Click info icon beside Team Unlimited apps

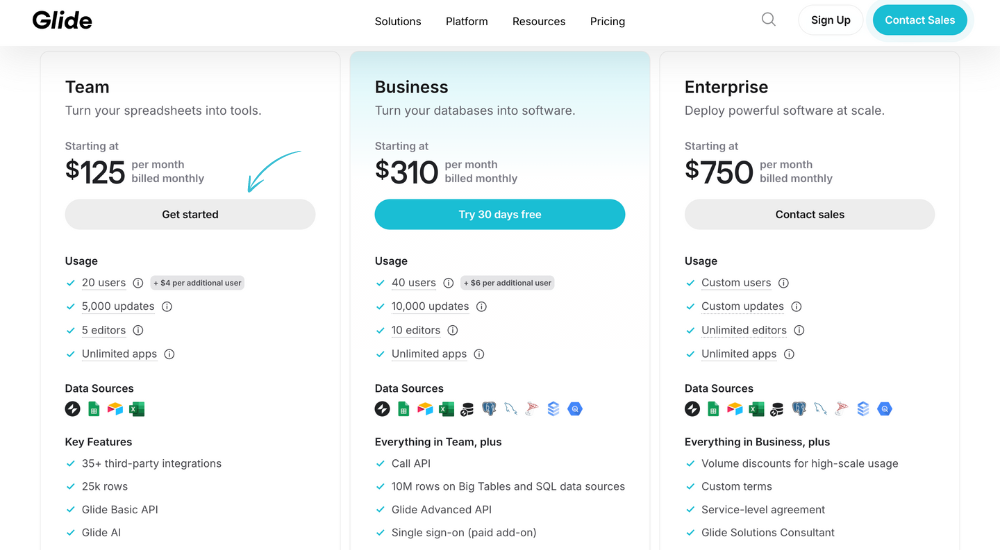pyautogui.click(x=169, y=354)
